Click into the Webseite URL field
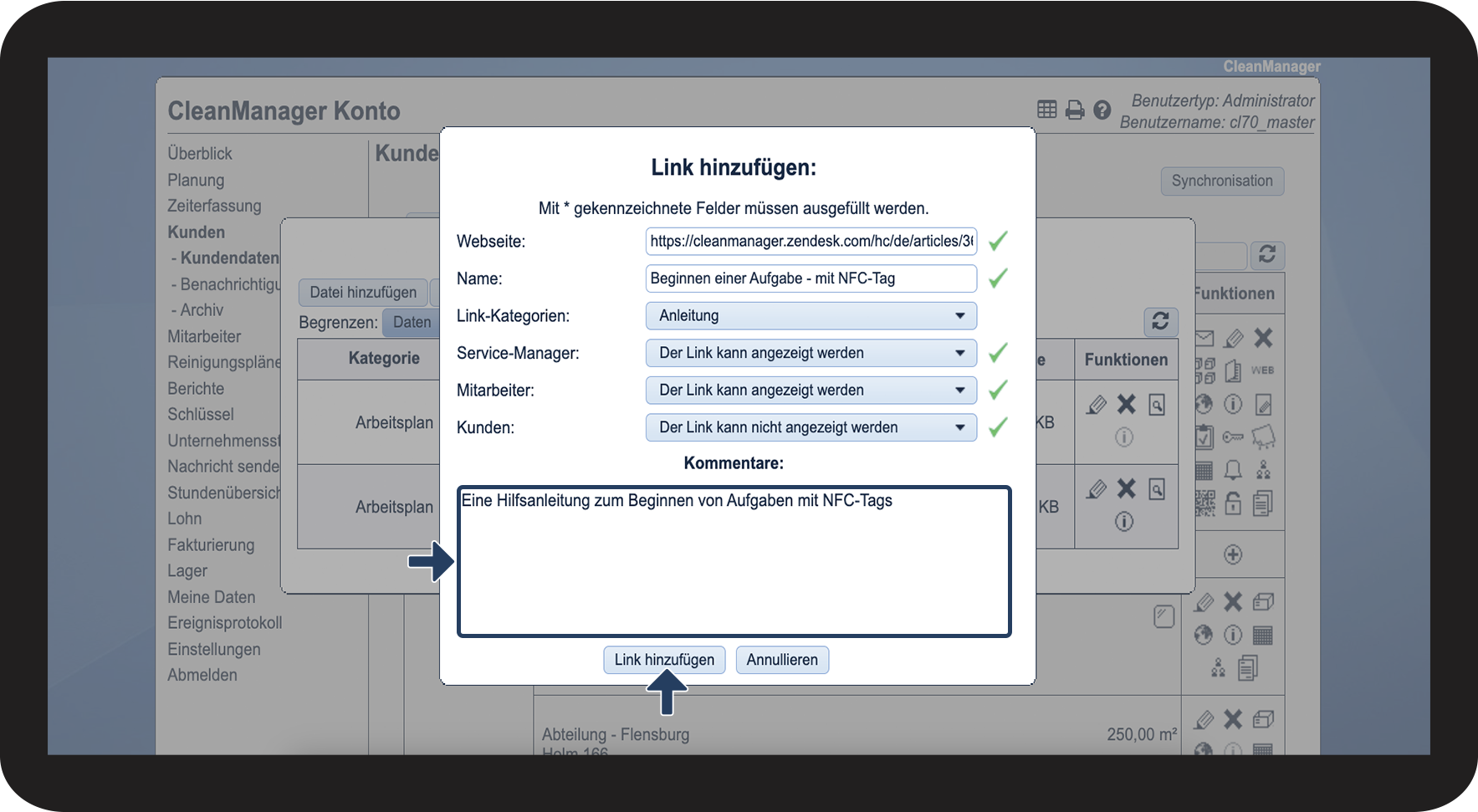Viewport: 1478px width, 812px height. (811, 242)
